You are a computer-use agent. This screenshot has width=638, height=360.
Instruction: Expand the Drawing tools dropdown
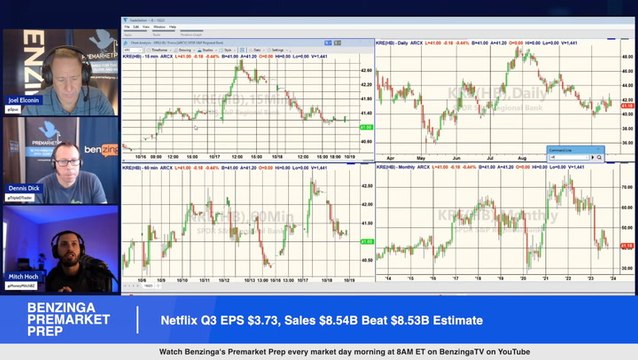tap(184, 50)
